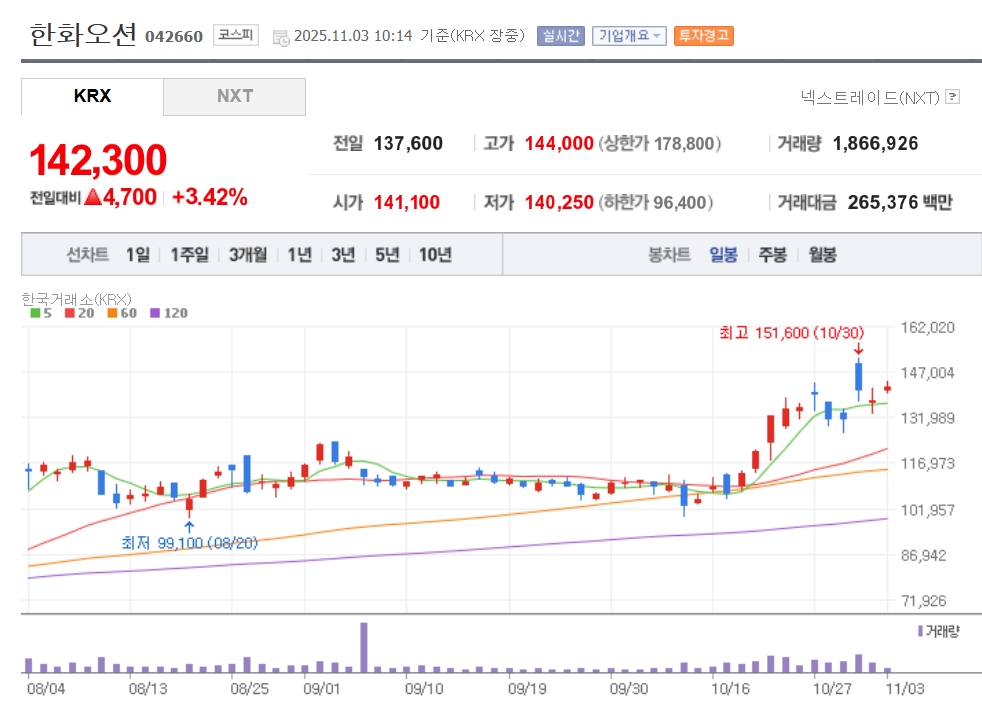
Task: Select the 10년 line chart period
Action: (435, 255)
